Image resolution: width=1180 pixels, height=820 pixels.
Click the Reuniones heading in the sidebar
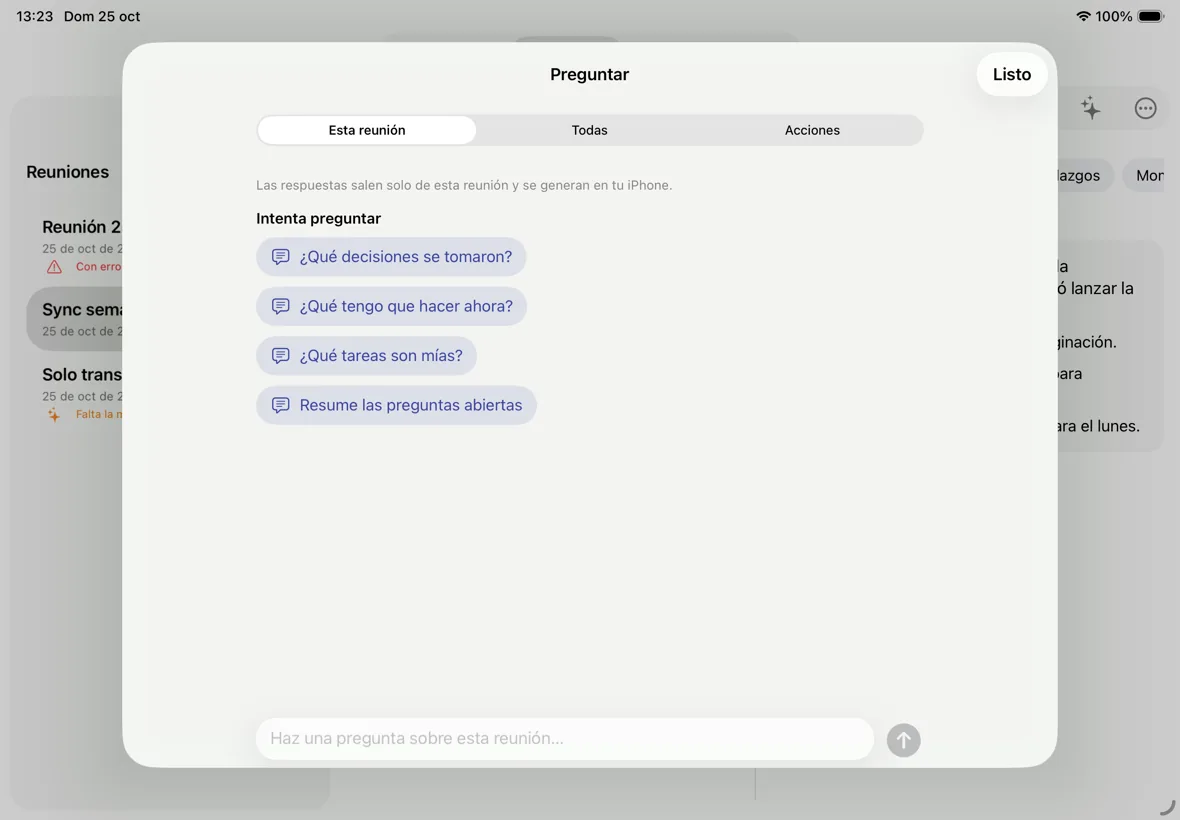point(68,172)
